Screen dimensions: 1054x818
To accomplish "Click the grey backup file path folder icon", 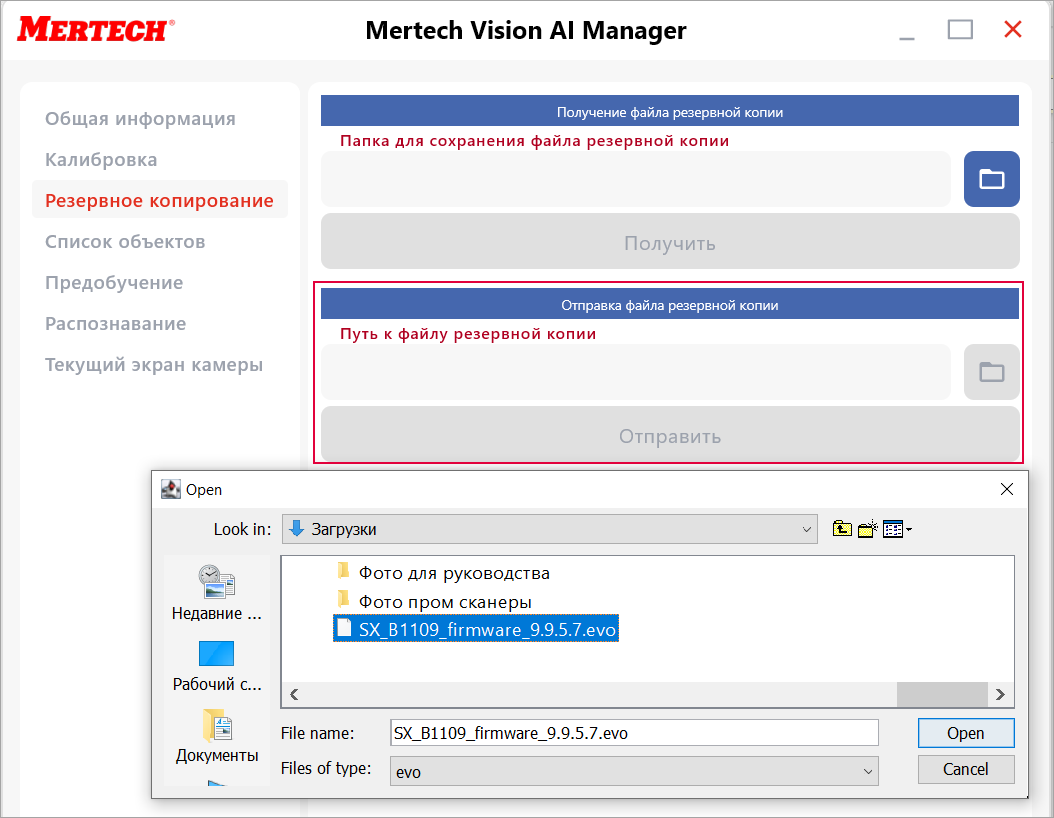I will pyautogui.click(x=991, y=372).
